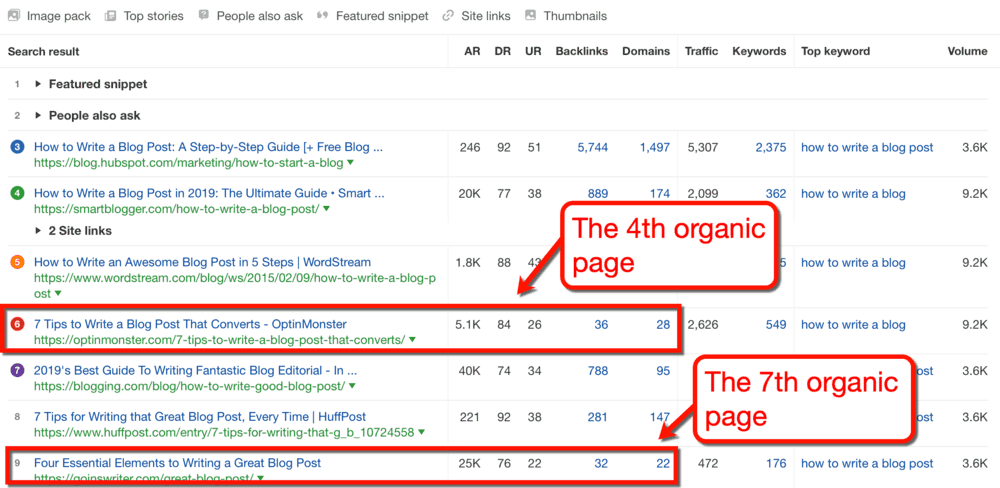Image resolution: width=1000 pixels, height=488 pixels.
Task: Expand the Featured snippet row
Action: point(38,84)
